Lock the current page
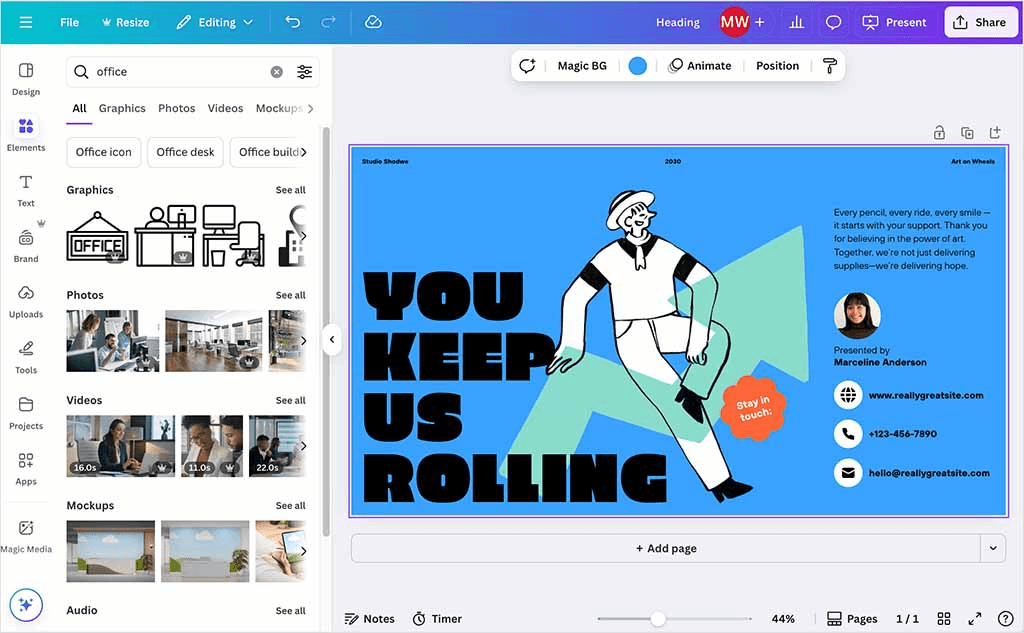The width and height of the screenshot is (1024, 633). tap(939, 131)
